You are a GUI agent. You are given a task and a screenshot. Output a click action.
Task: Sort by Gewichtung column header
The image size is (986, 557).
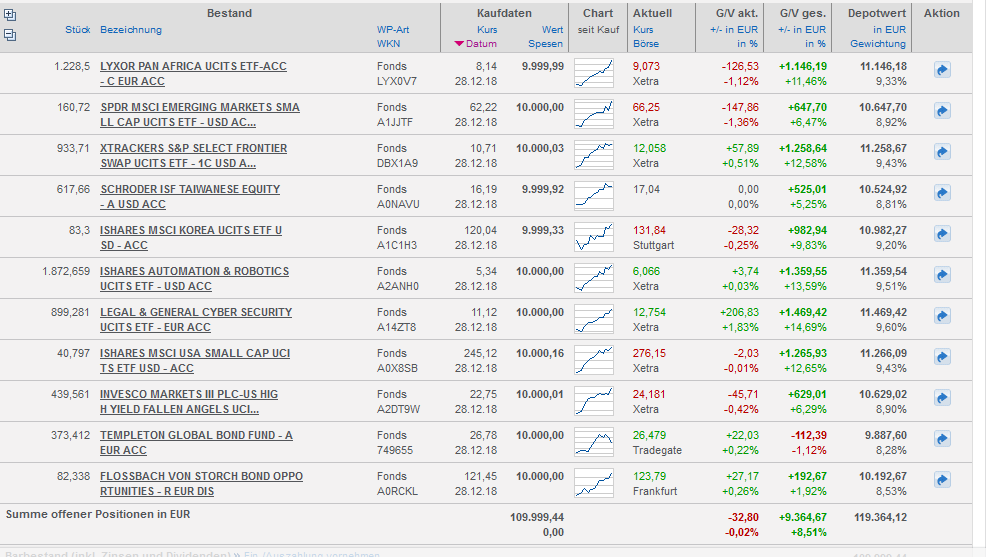click(x=878, y=44)
